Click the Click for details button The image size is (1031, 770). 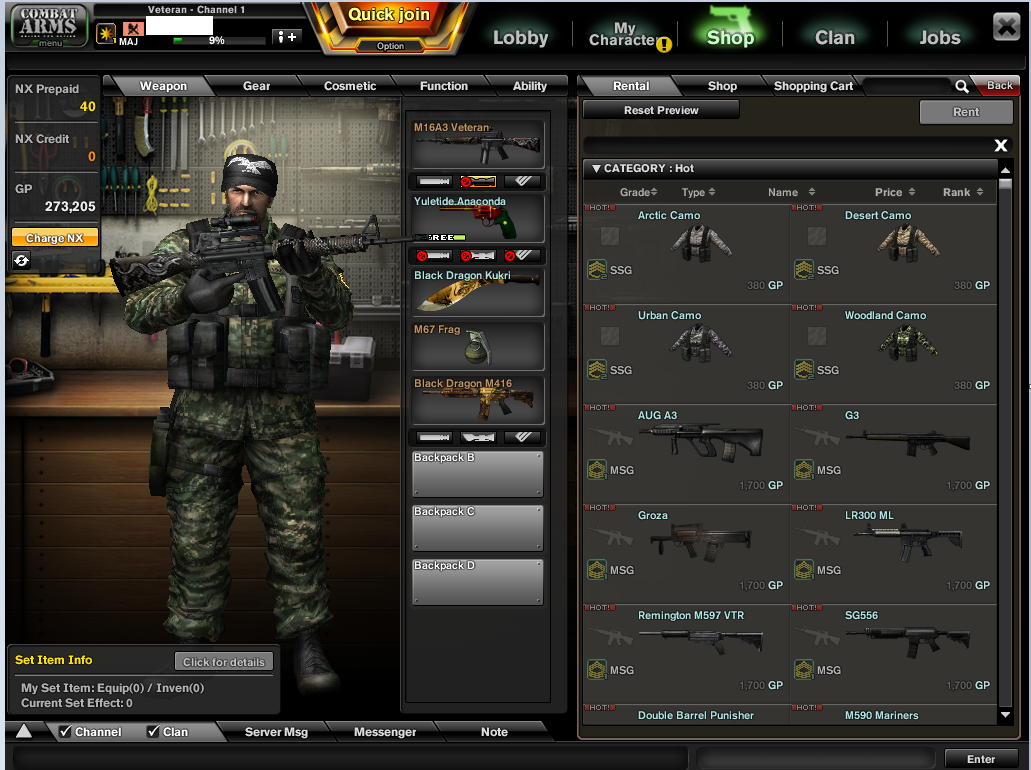click(224, 662)
